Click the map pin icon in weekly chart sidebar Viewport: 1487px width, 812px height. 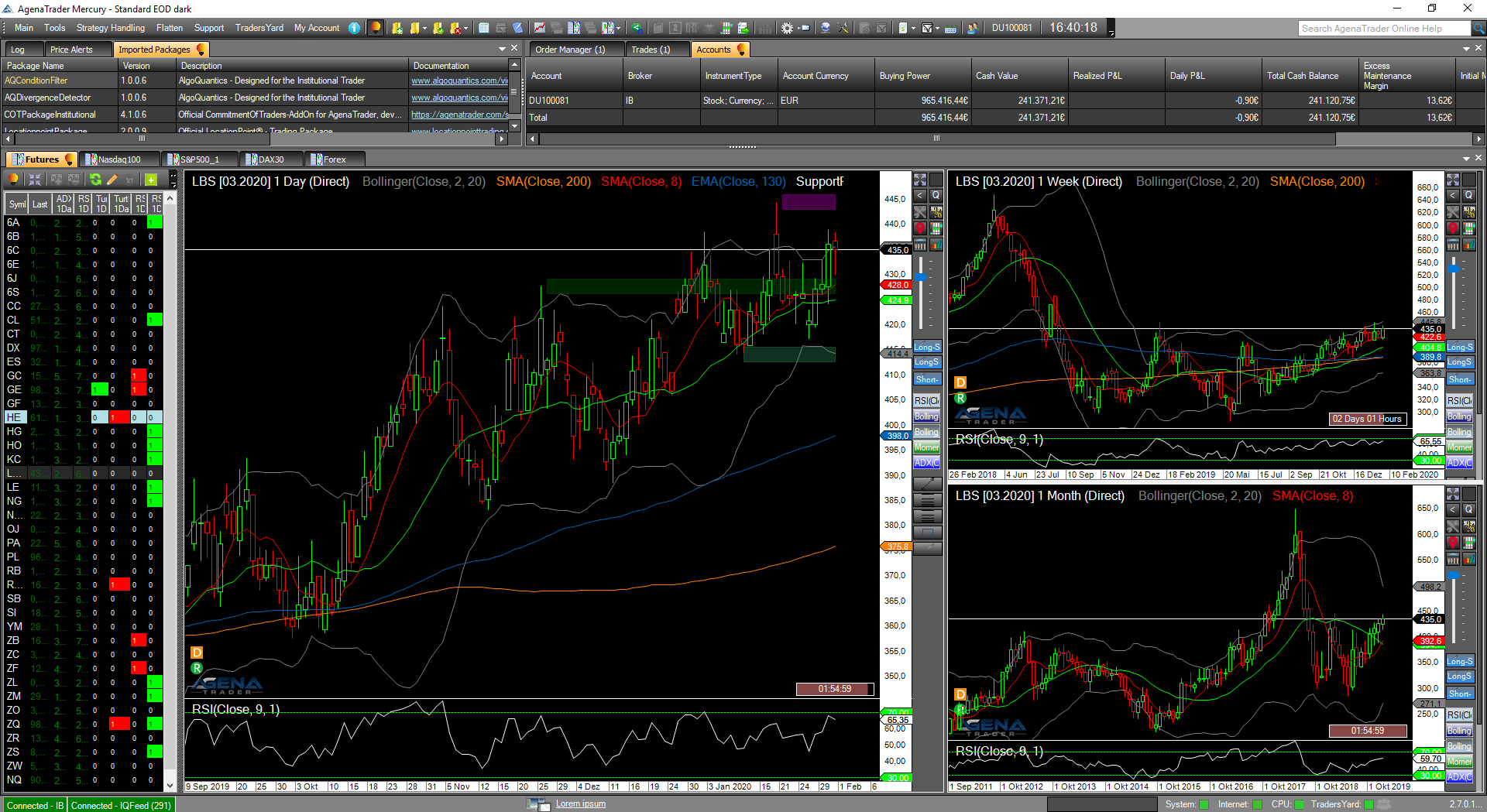1453,228
